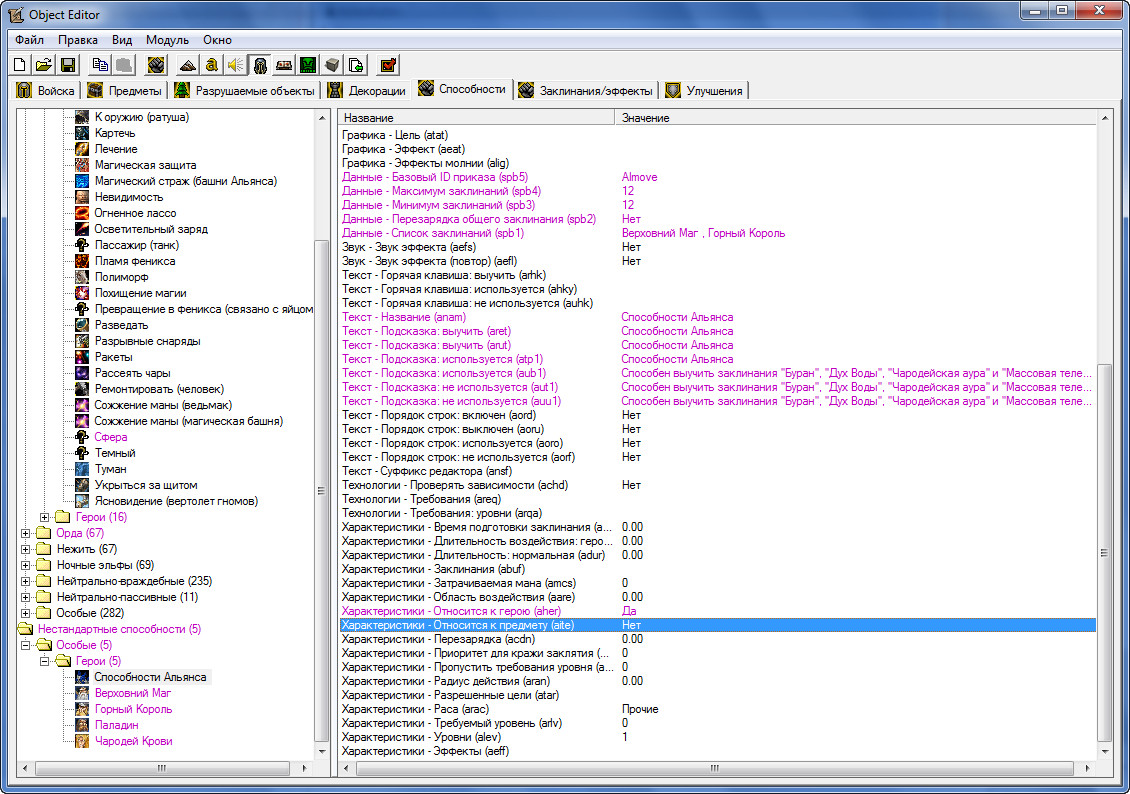This screenshot has height=794, width=1130.
Task: Switch to the Декорации tab
Action: click(x=368, y=91)
